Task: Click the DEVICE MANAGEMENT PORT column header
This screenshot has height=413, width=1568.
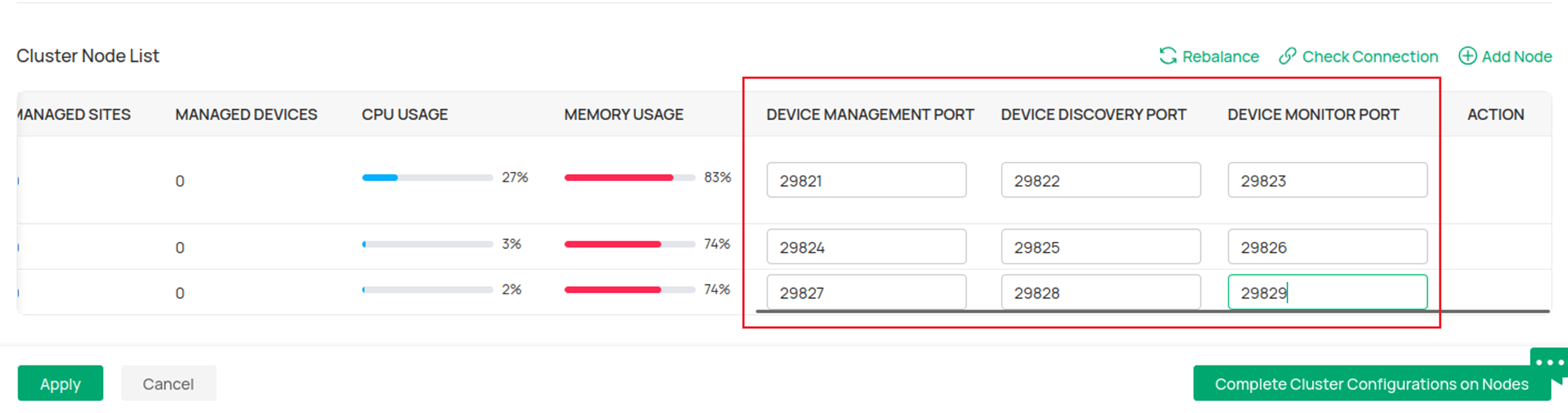Action: (869, 114)
